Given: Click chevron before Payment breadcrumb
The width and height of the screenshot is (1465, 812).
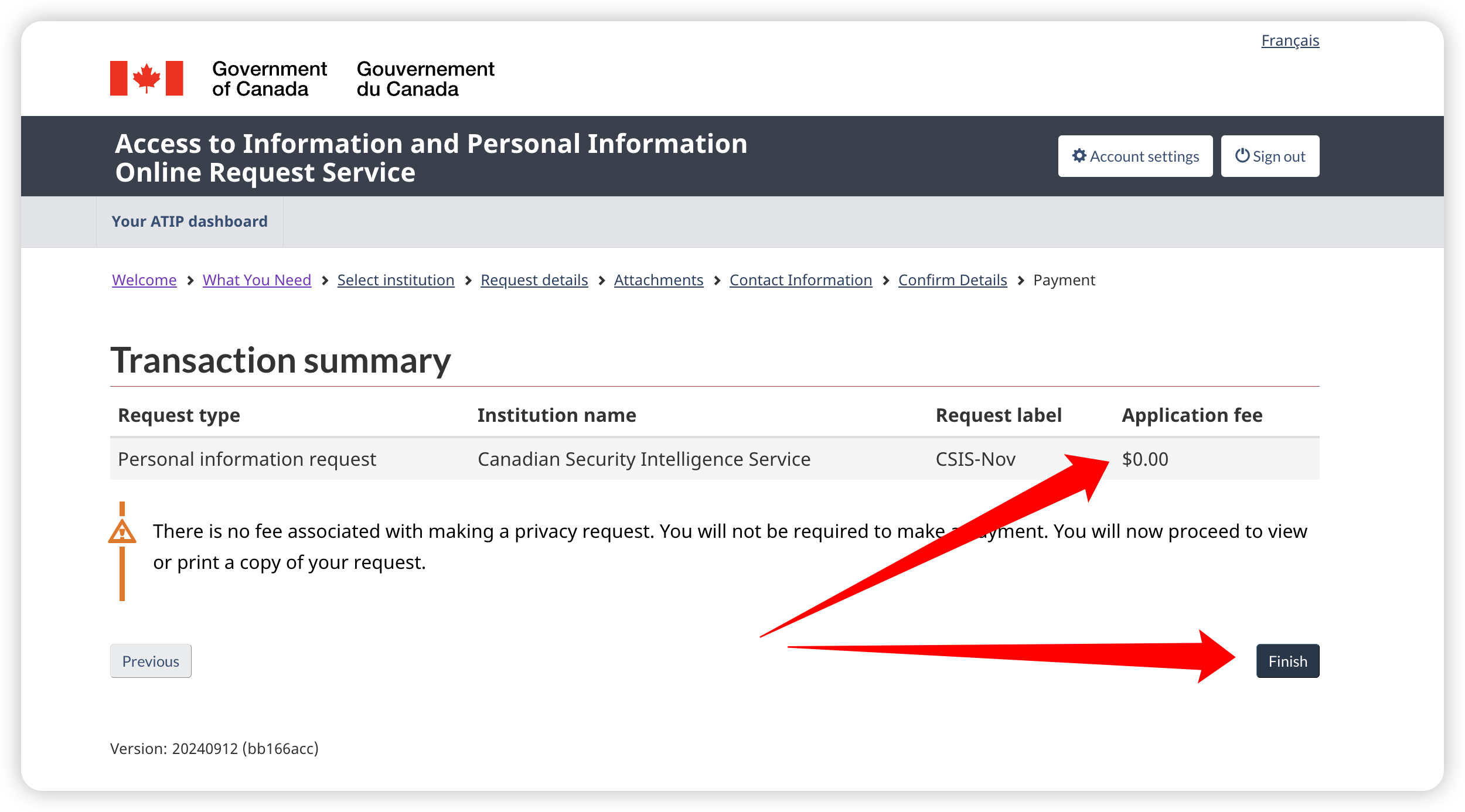Looking at the screenshot, I should point(1021,281).
